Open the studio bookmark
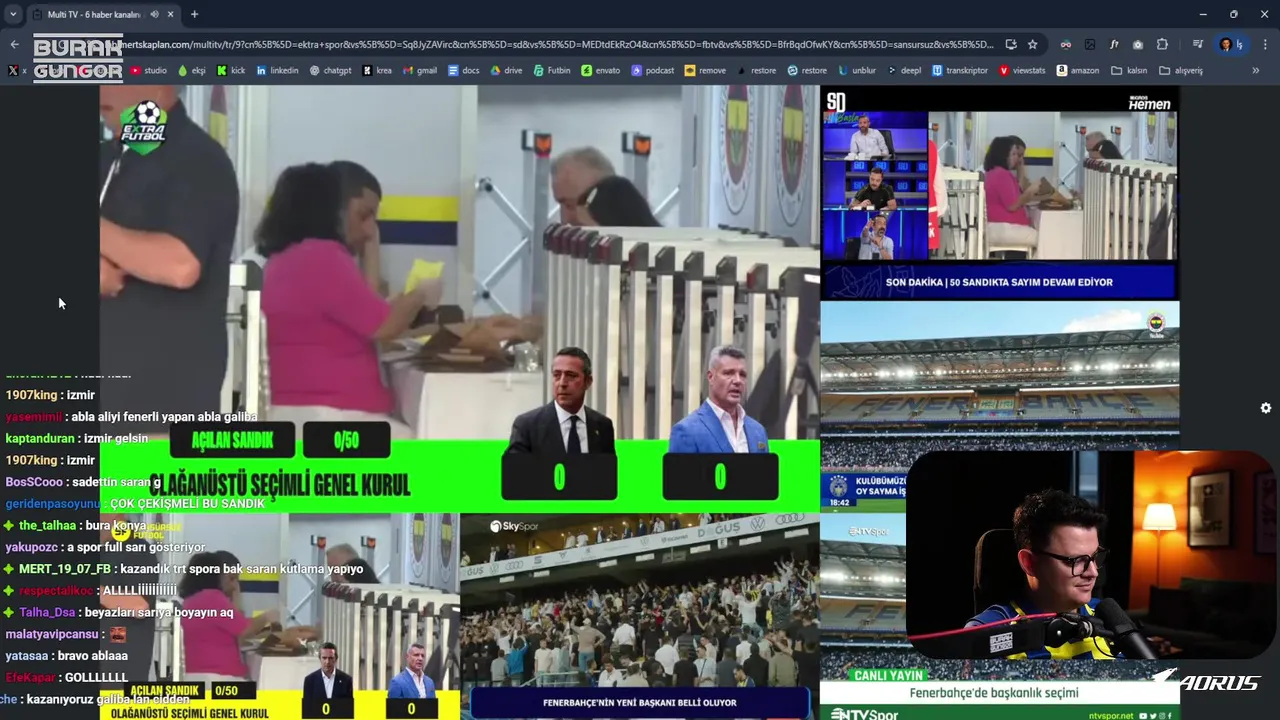The image size is (1280, 720). tap(149, 71)
